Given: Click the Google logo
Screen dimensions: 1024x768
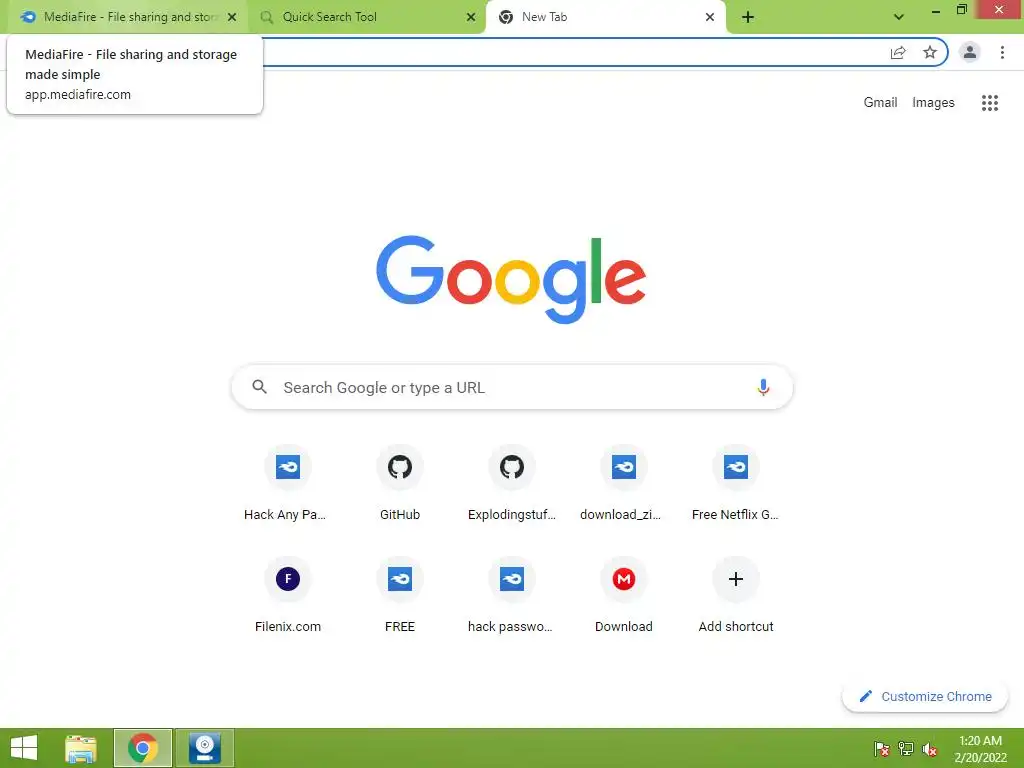Looking at the screenshot, I should 511,280.
